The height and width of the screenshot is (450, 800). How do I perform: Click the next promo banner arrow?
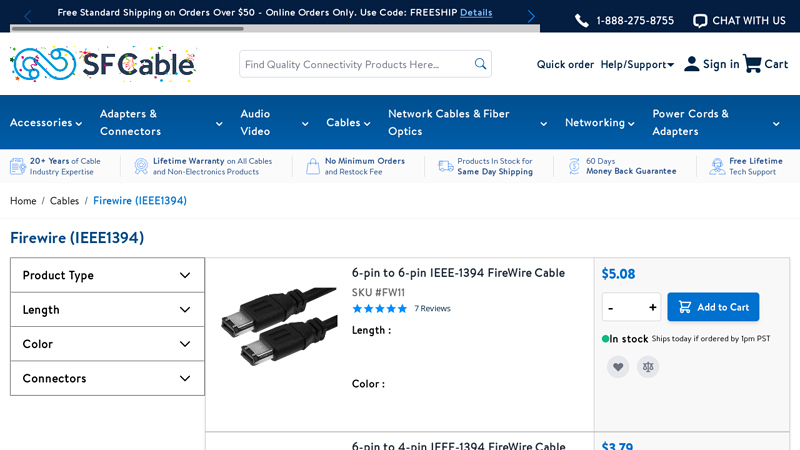pos(531,16)
